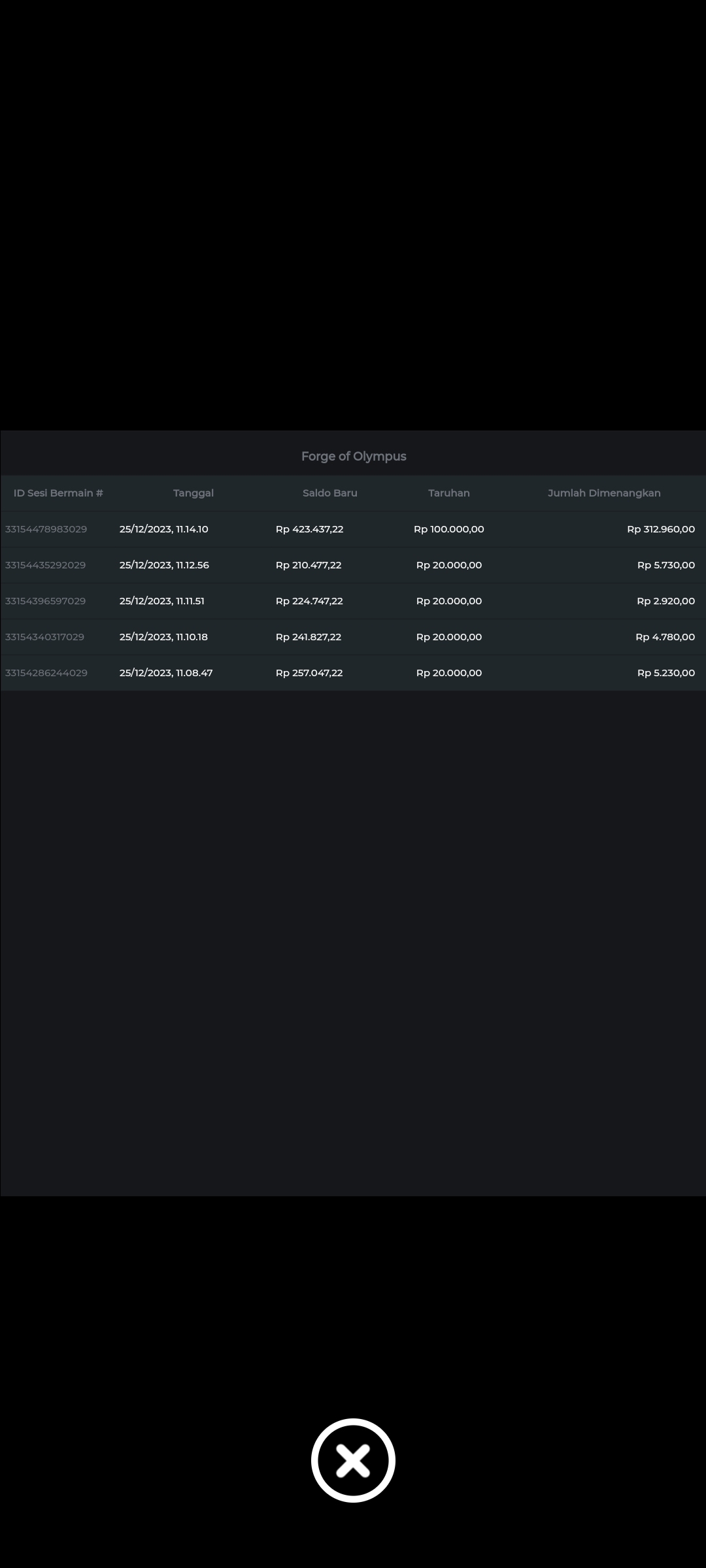Click the Saldo Baru column header
706x1568 pixels.
pos(329,493)
